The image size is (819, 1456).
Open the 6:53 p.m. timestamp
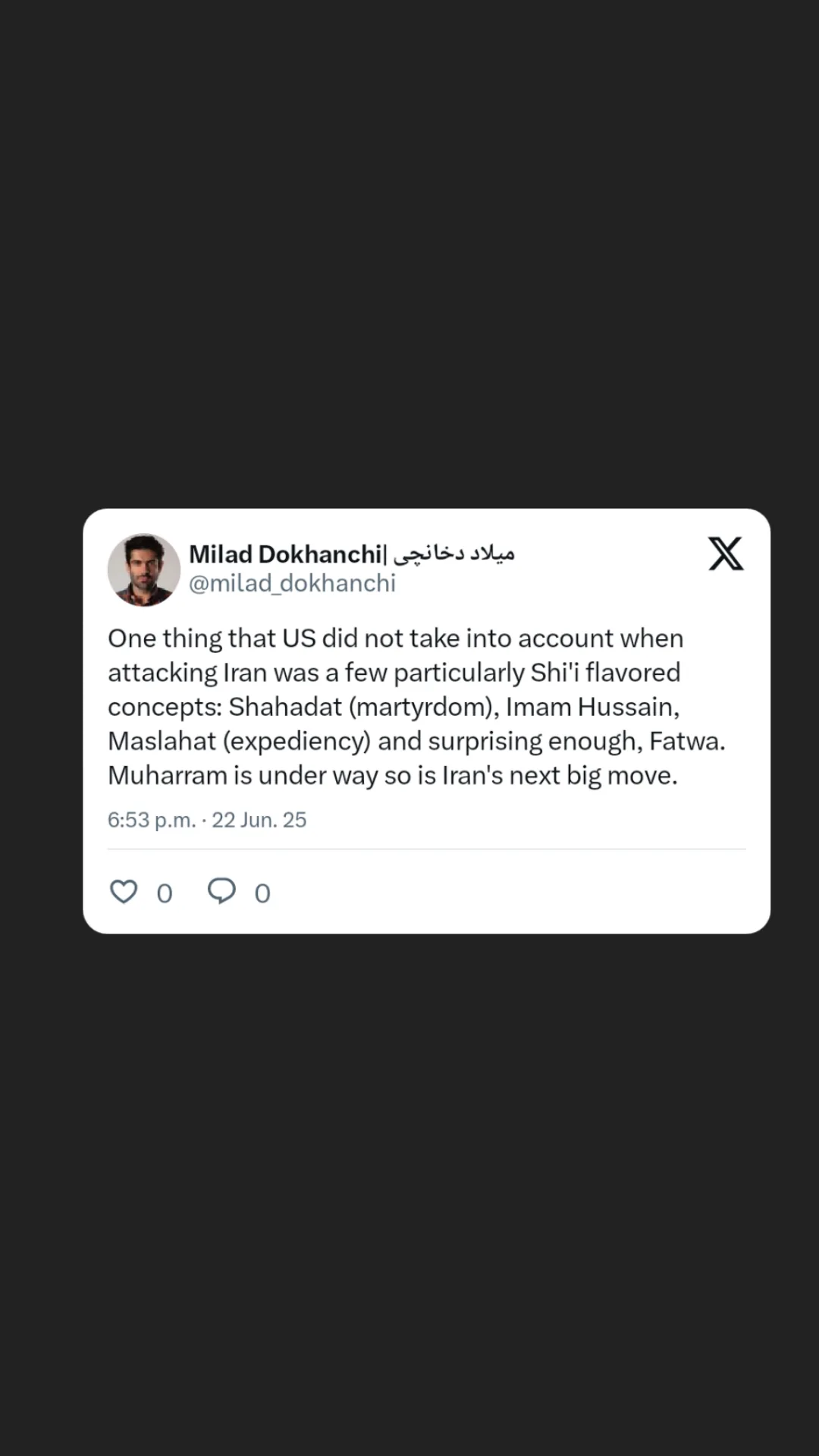(152, 820)
